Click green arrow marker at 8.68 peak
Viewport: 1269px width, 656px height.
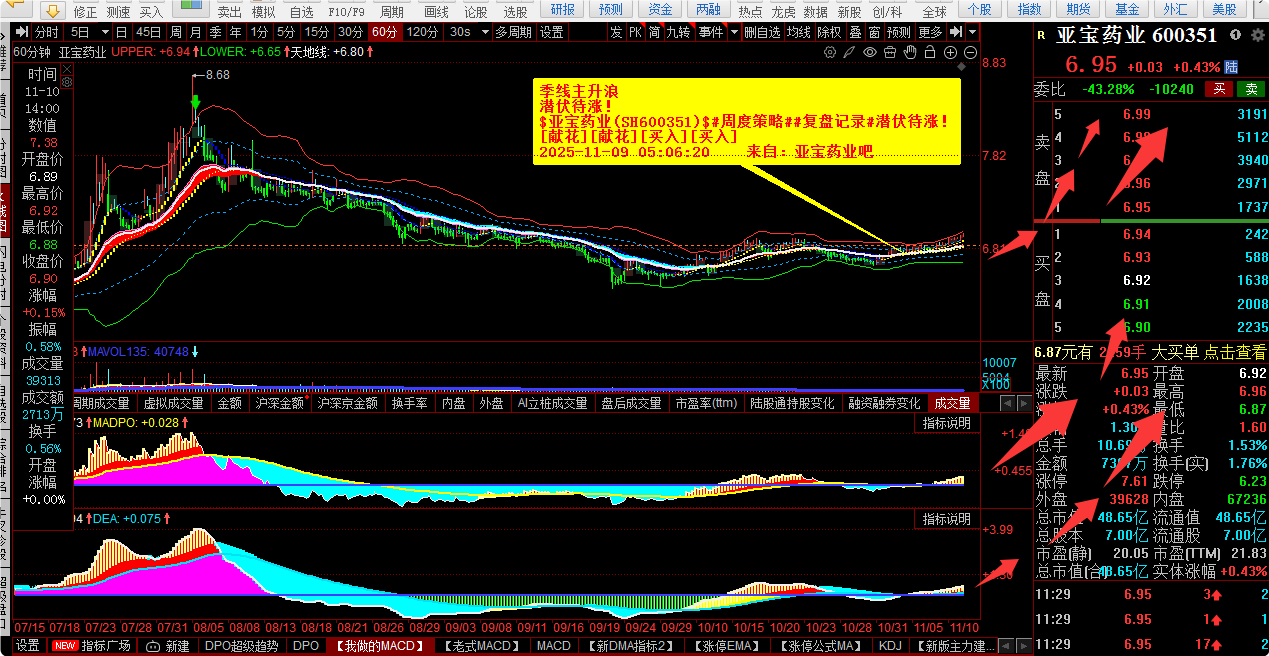(x=195, y=102)
